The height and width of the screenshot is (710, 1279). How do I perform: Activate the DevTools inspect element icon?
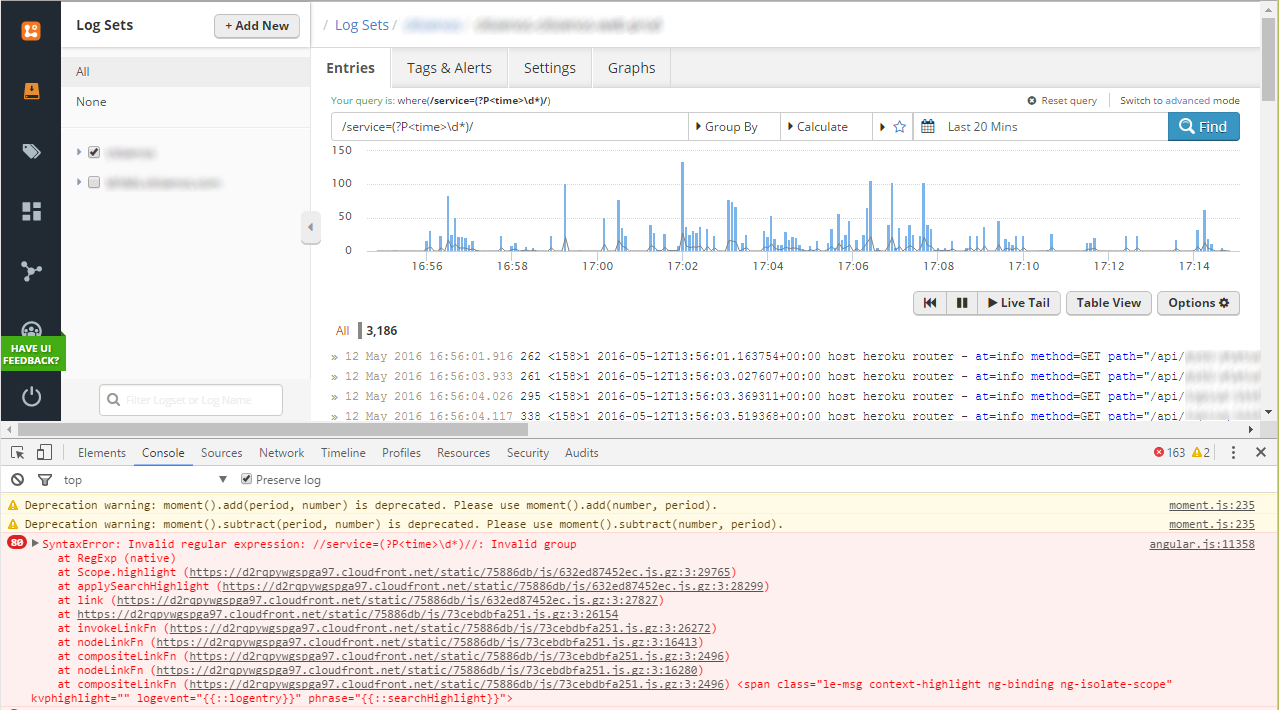tap(17, 453)
